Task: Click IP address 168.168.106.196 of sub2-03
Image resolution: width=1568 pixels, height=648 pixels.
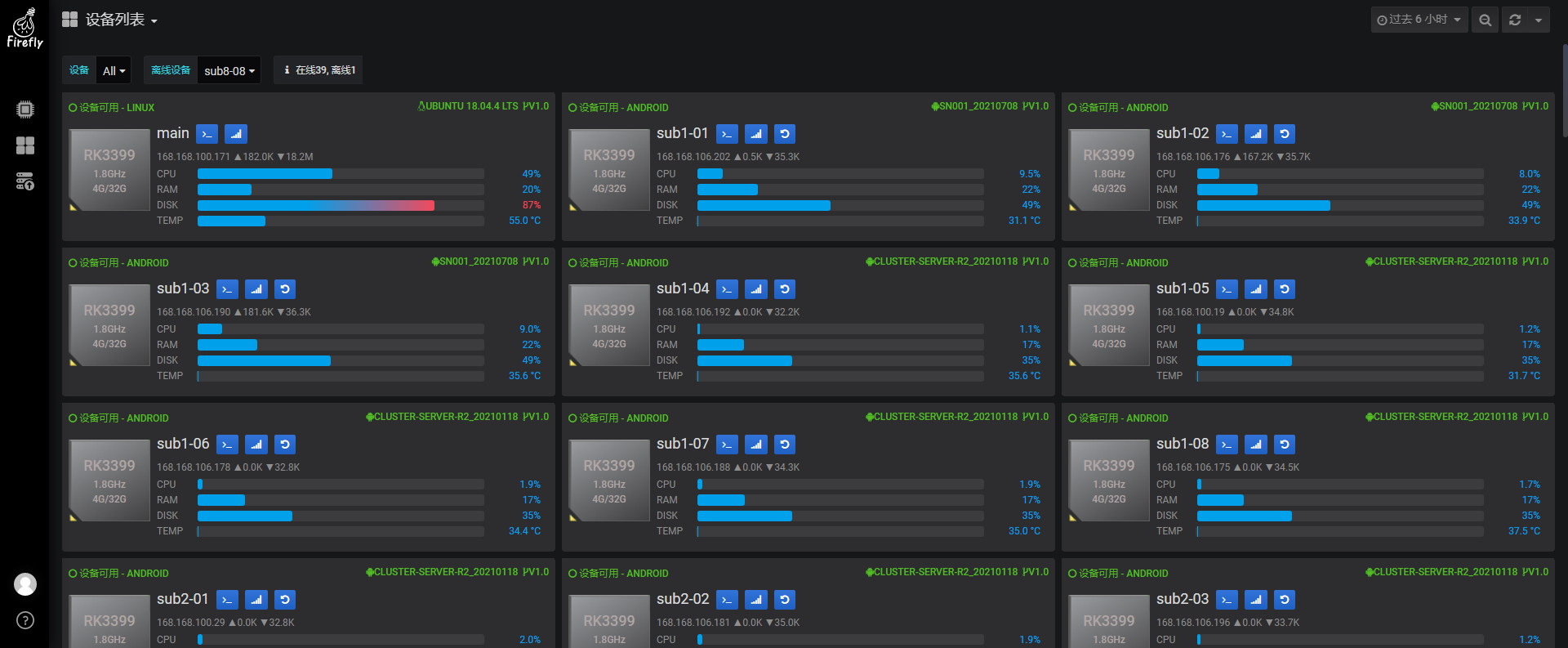Action: 1193,623
